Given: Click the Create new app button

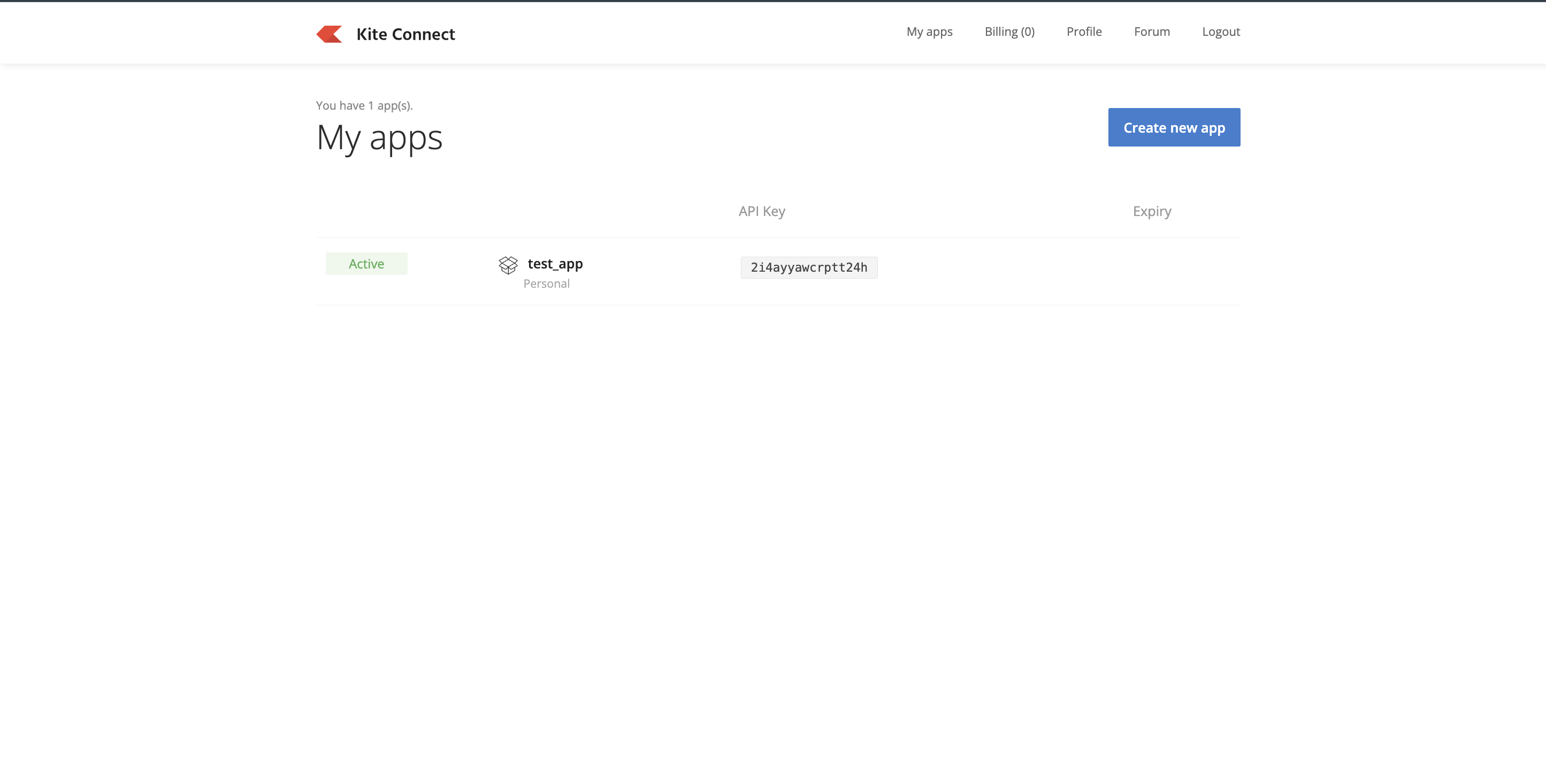Looking at the screenshot, I should point(1174,127).
